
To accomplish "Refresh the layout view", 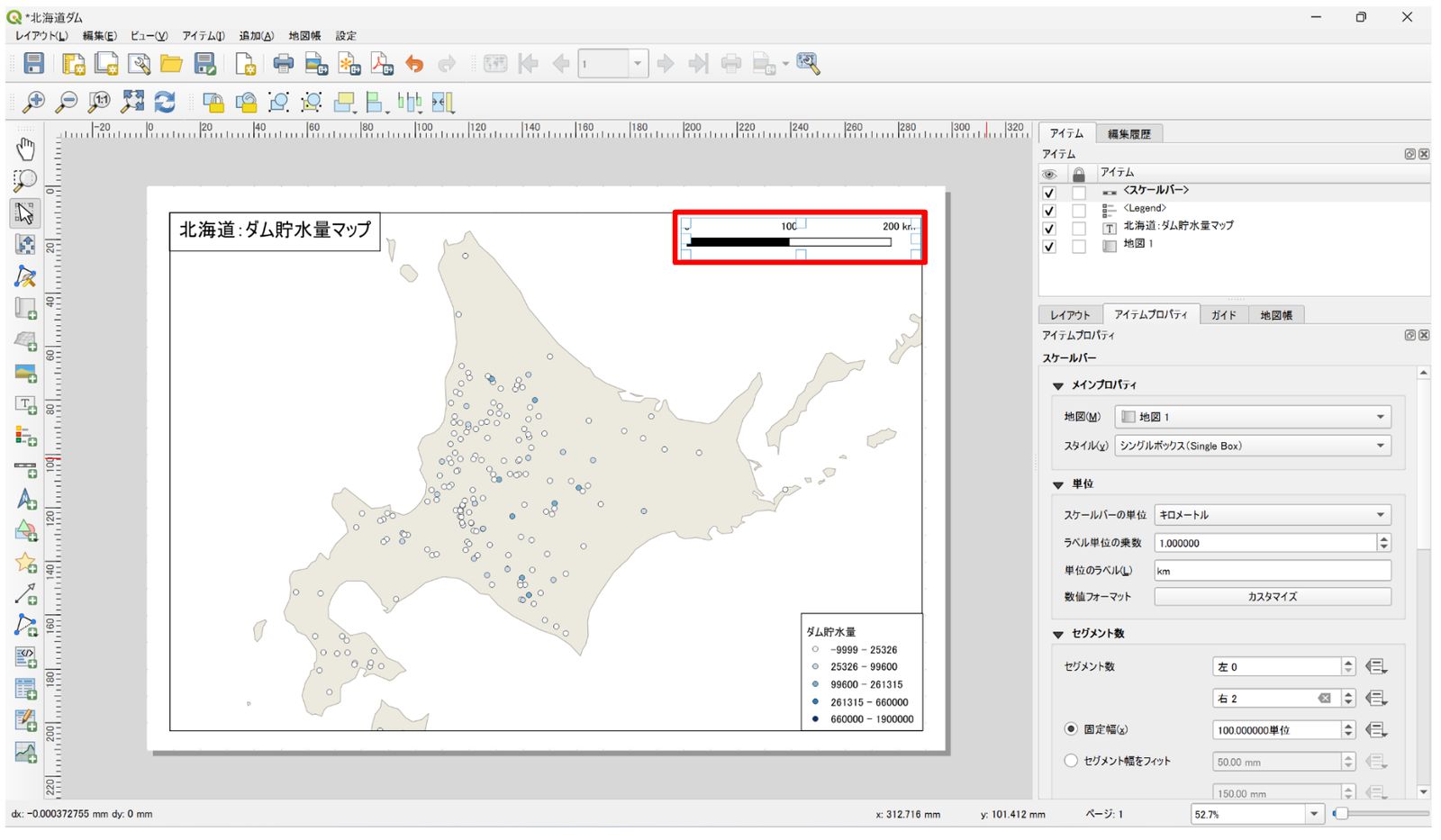I will 165,102.
